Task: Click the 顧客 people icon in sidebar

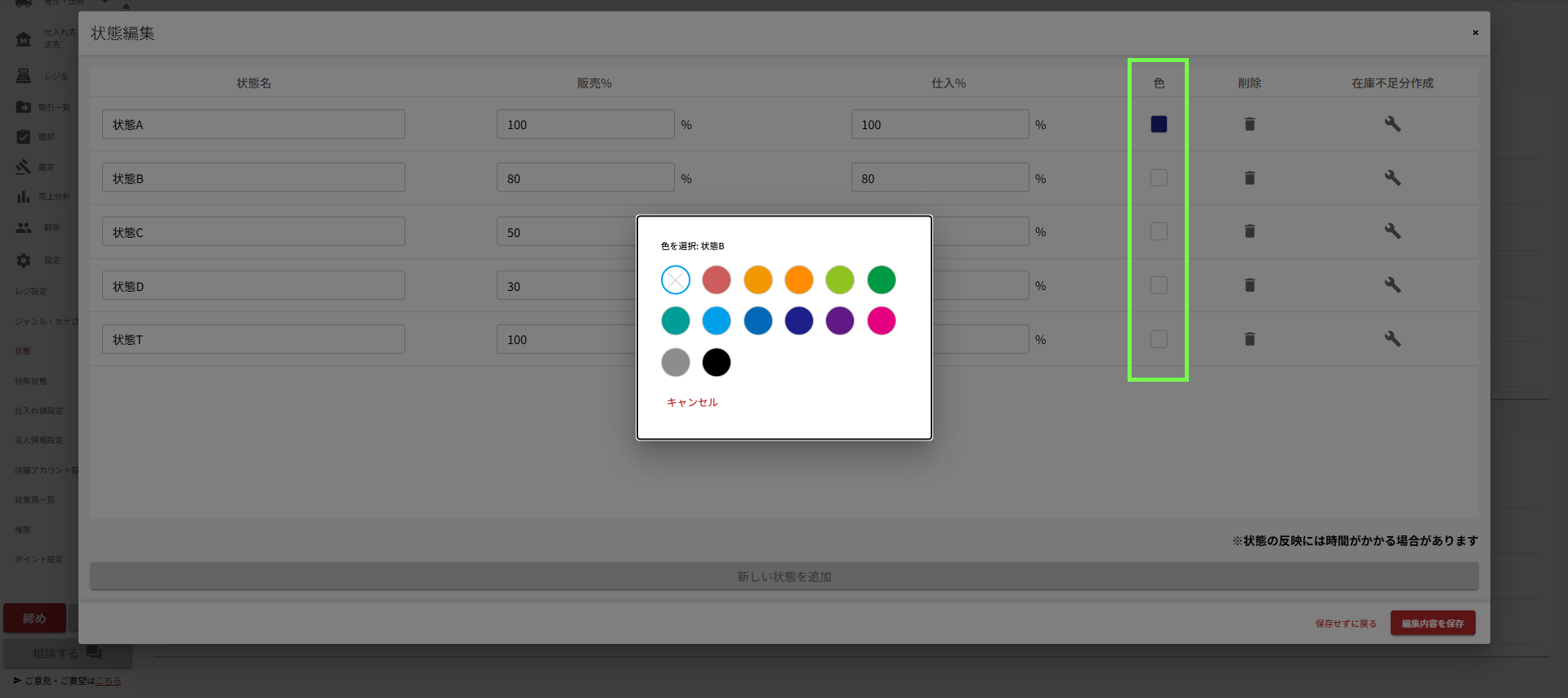Action: 24,228
